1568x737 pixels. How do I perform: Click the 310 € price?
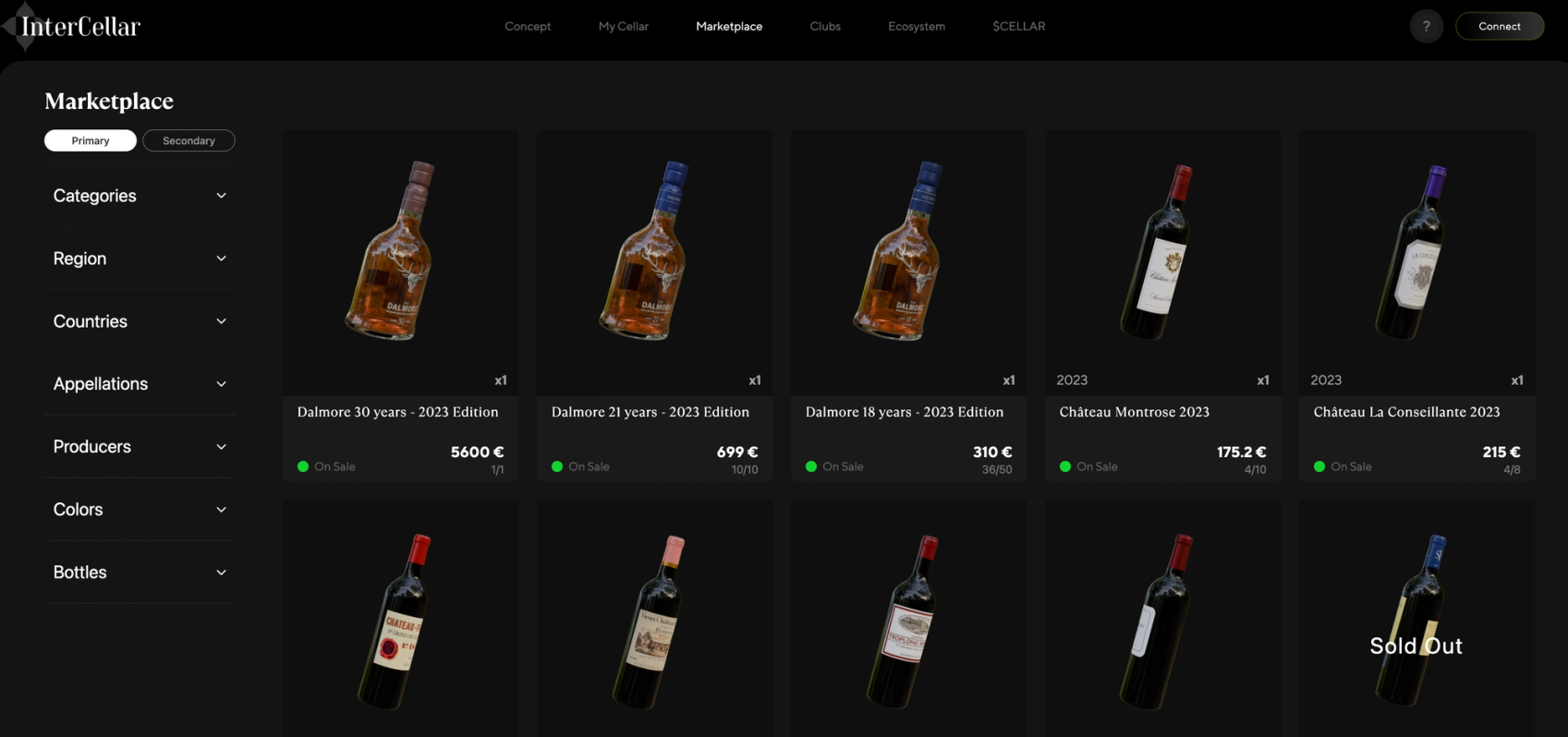pos(992,452)
